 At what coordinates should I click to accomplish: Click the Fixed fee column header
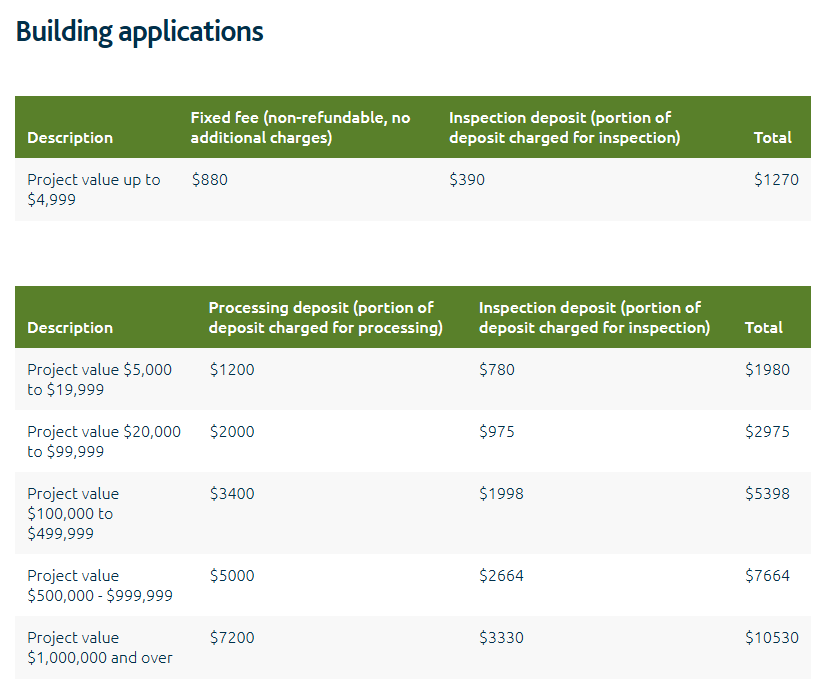pyautogui.click(x=300, y=128)
